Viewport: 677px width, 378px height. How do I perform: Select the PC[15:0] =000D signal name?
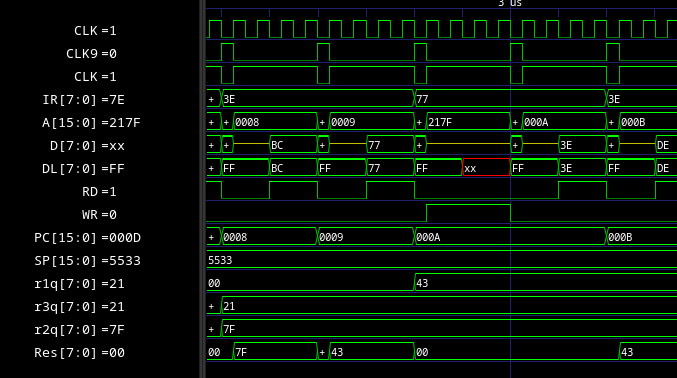[87, 238]
